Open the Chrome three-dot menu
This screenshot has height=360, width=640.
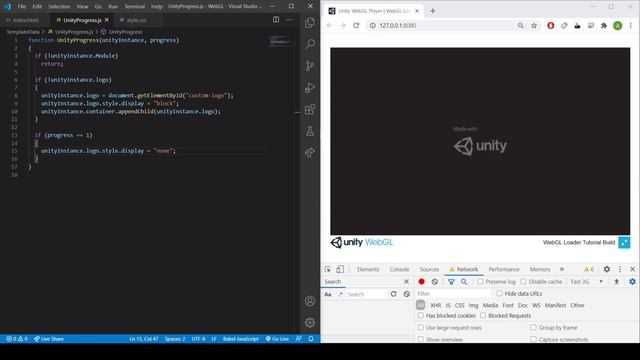[x=631, y=25]
